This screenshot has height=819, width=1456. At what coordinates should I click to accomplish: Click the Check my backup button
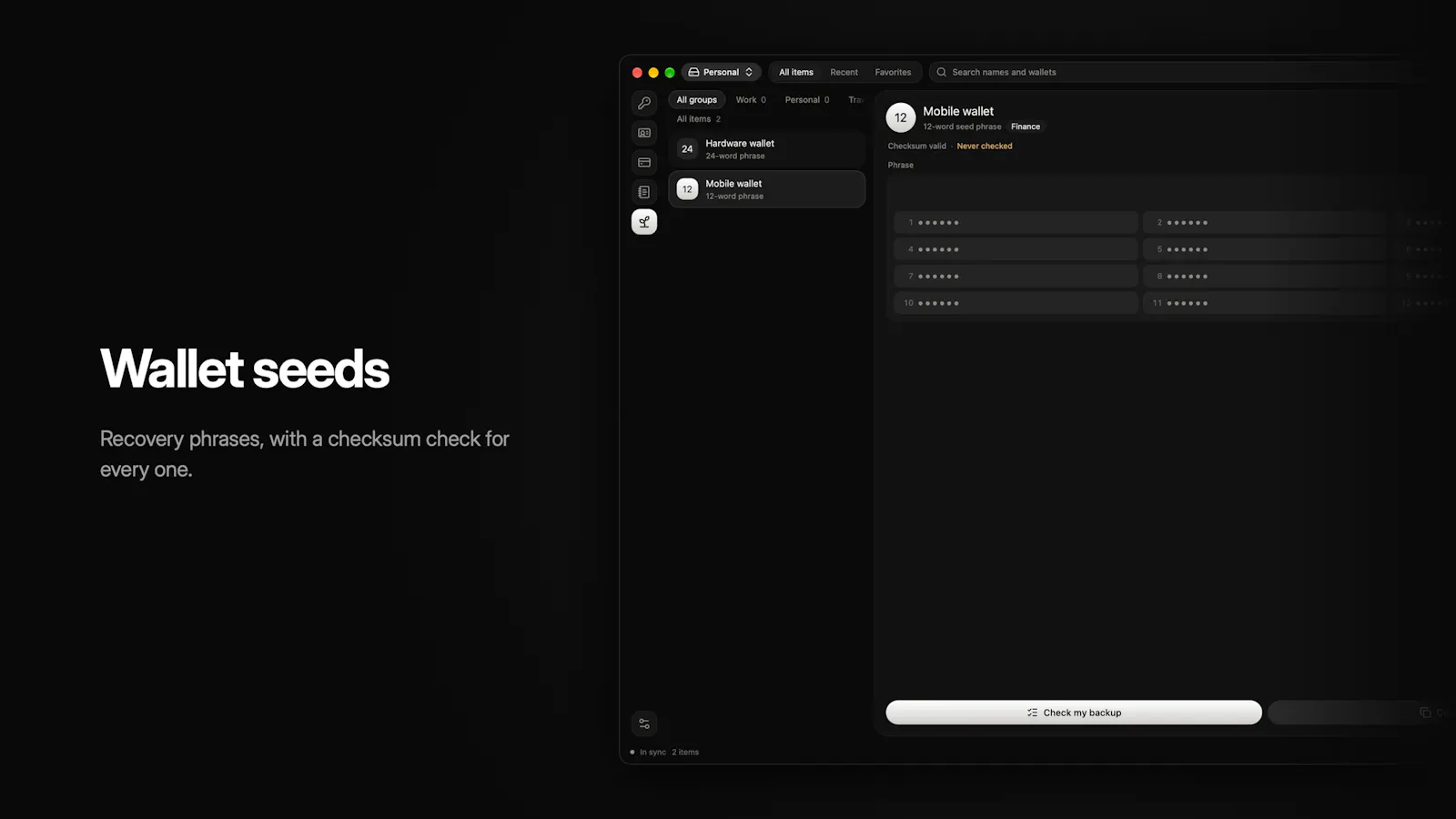1074,713
